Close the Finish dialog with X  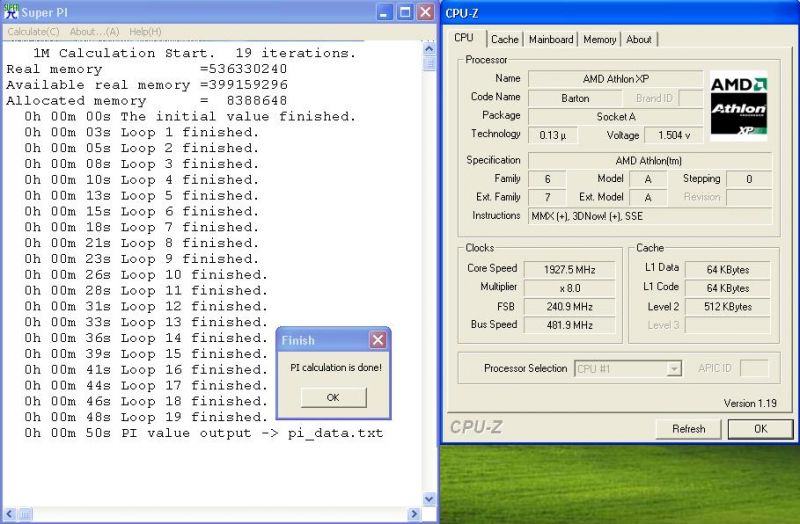point(378,340)
